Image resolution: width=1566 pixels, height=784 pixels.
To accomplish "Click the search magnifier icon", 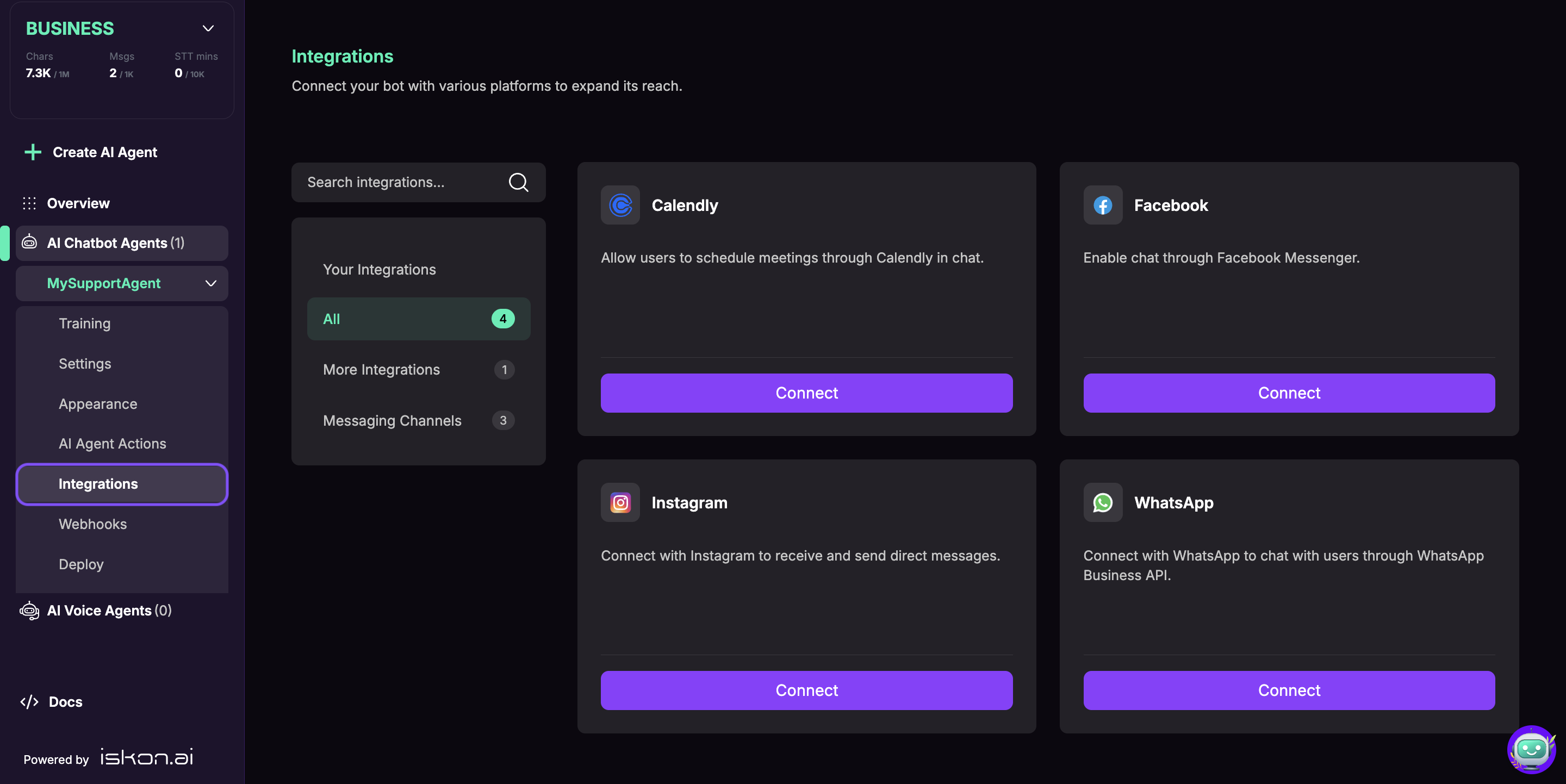I will 518,182.
